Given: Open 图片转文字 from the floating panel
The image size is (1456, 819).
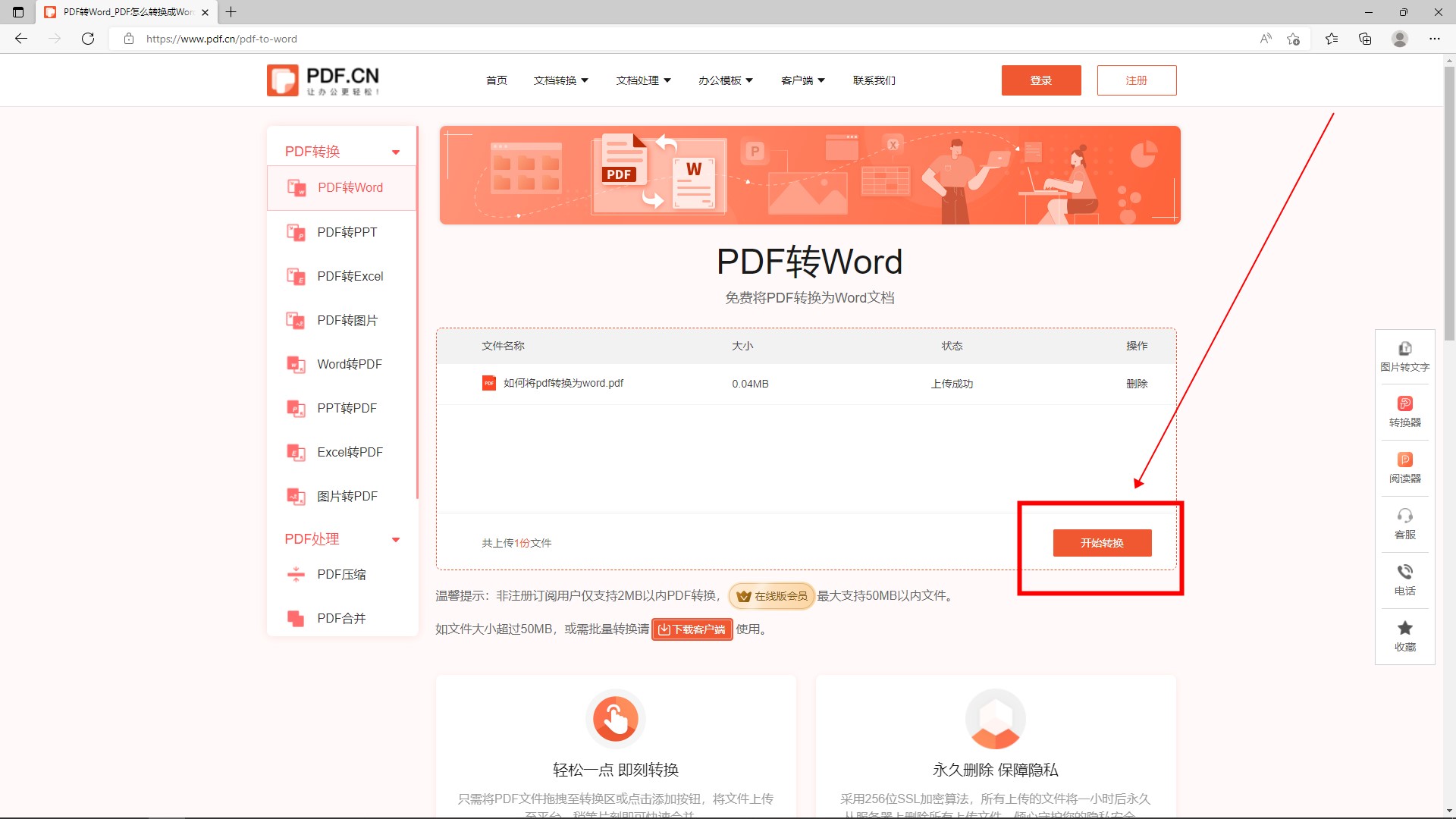Looking at the screenshot, I should pyautogui.click(x=1404, y=356).
